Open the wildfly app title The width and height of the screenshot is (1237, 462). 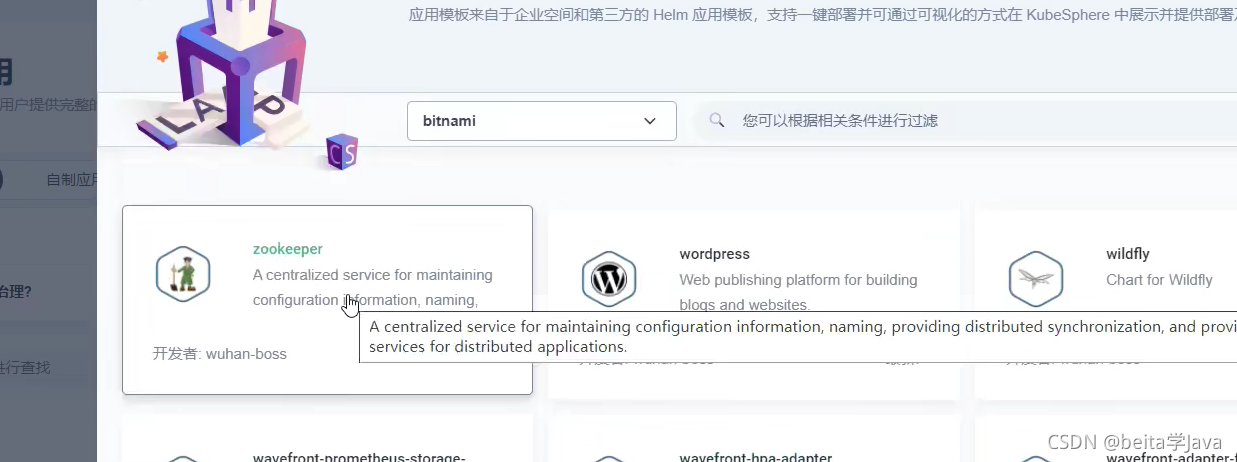click(x=1128, y=254)
